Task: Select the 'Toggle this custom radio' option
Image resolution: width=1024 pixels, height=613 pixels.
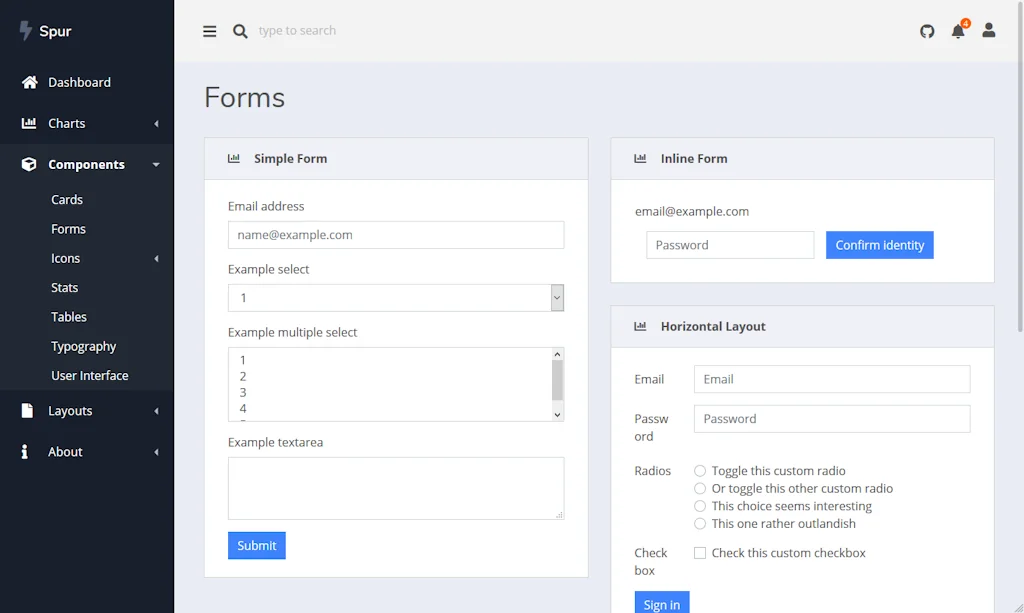Action: (x=700, y=470)
